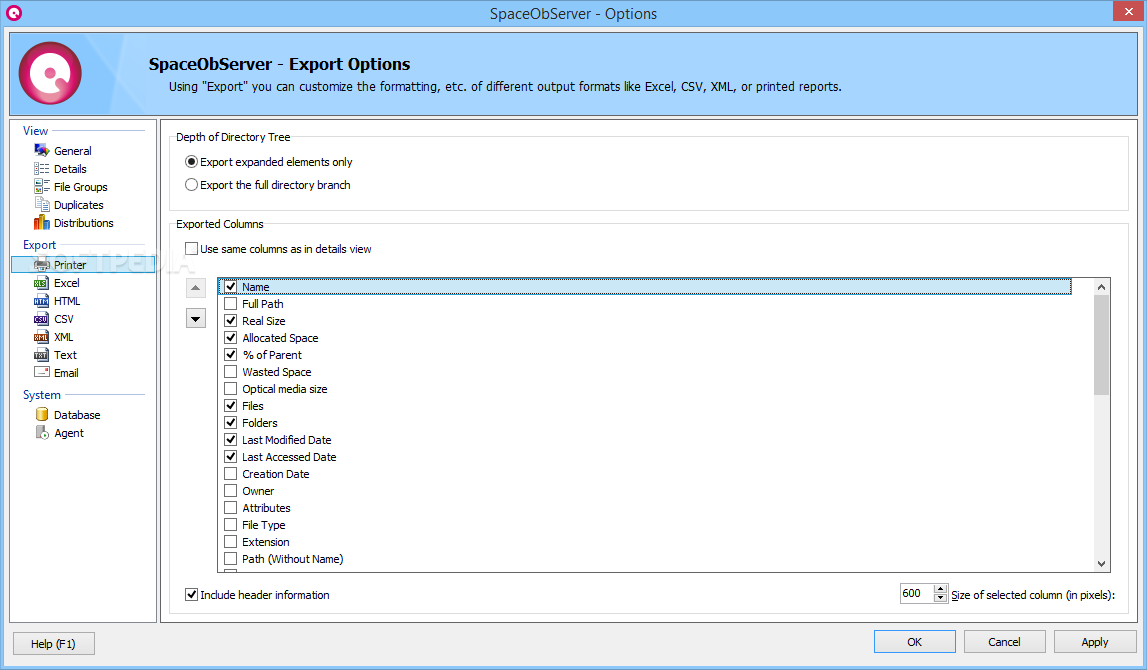The height and width of the screenshot is (670, 1147).
Task: Uncheck the Allocated Space checkbox
Action: click(230, 337)
